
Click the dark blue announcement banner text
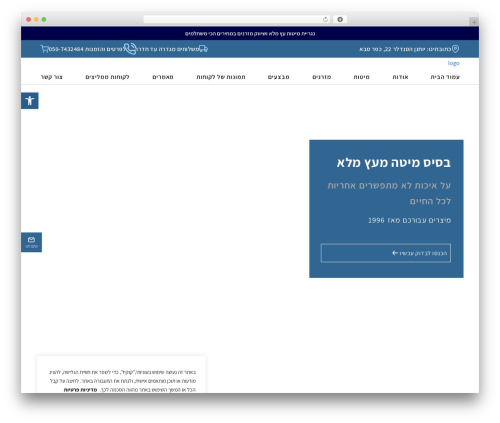pos(250,34)
